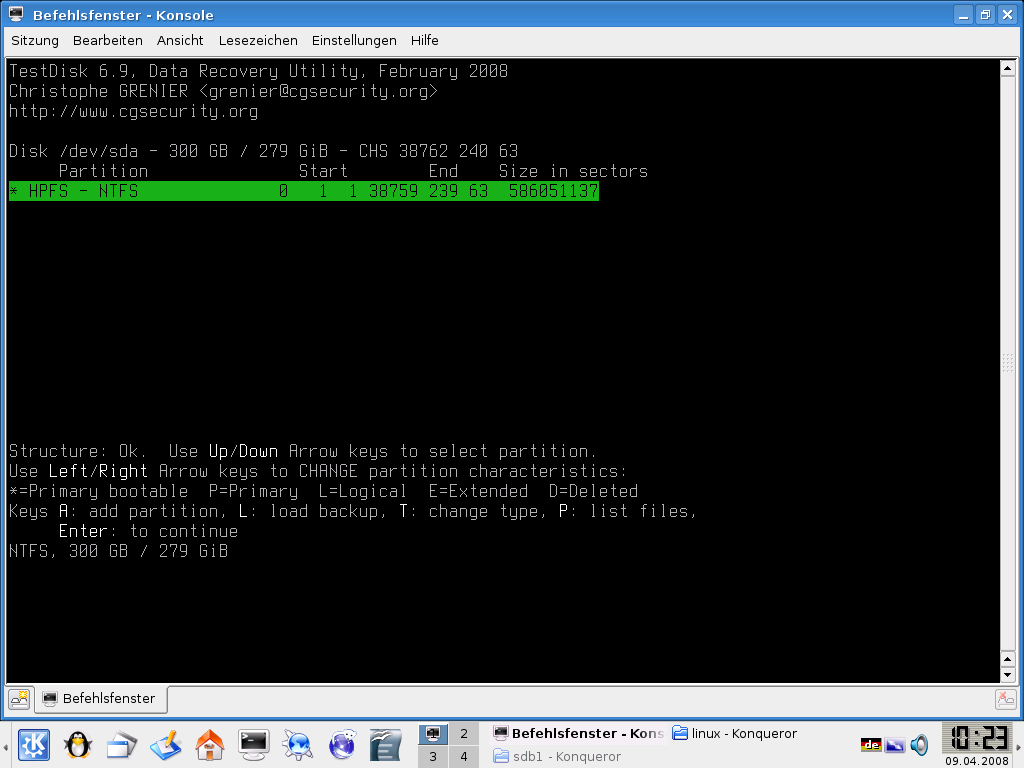Click the 'Size in sectors' column header
The height and width of the screenshot is (768, 1024).
point(573,171)
